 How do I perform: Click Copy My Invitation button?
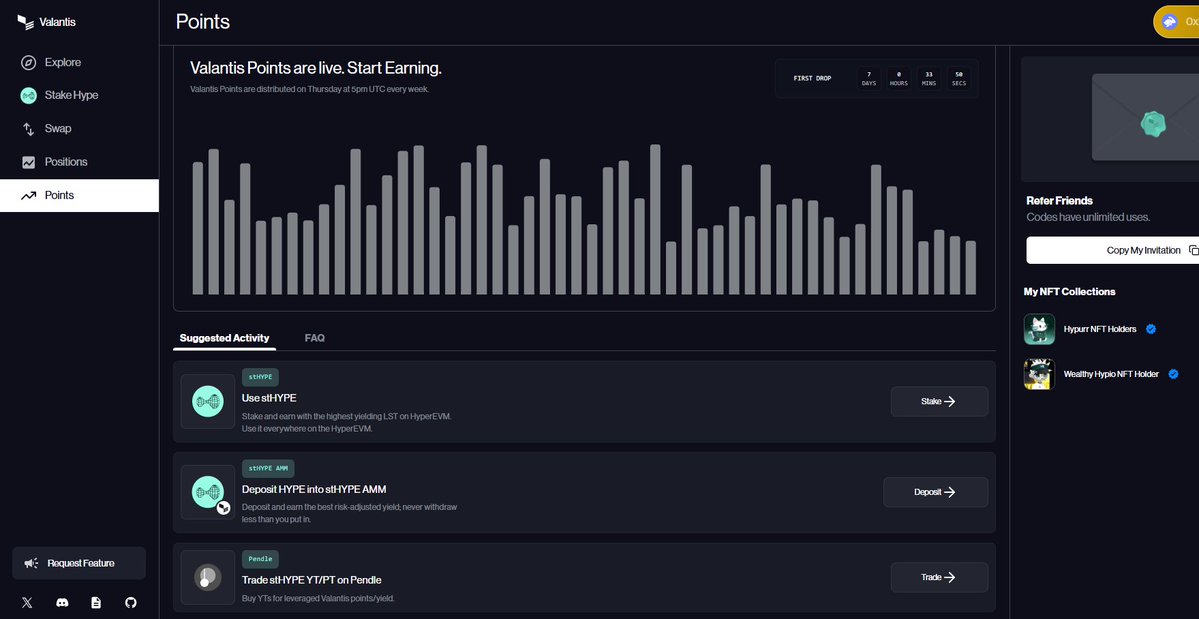pos(1113,250)
